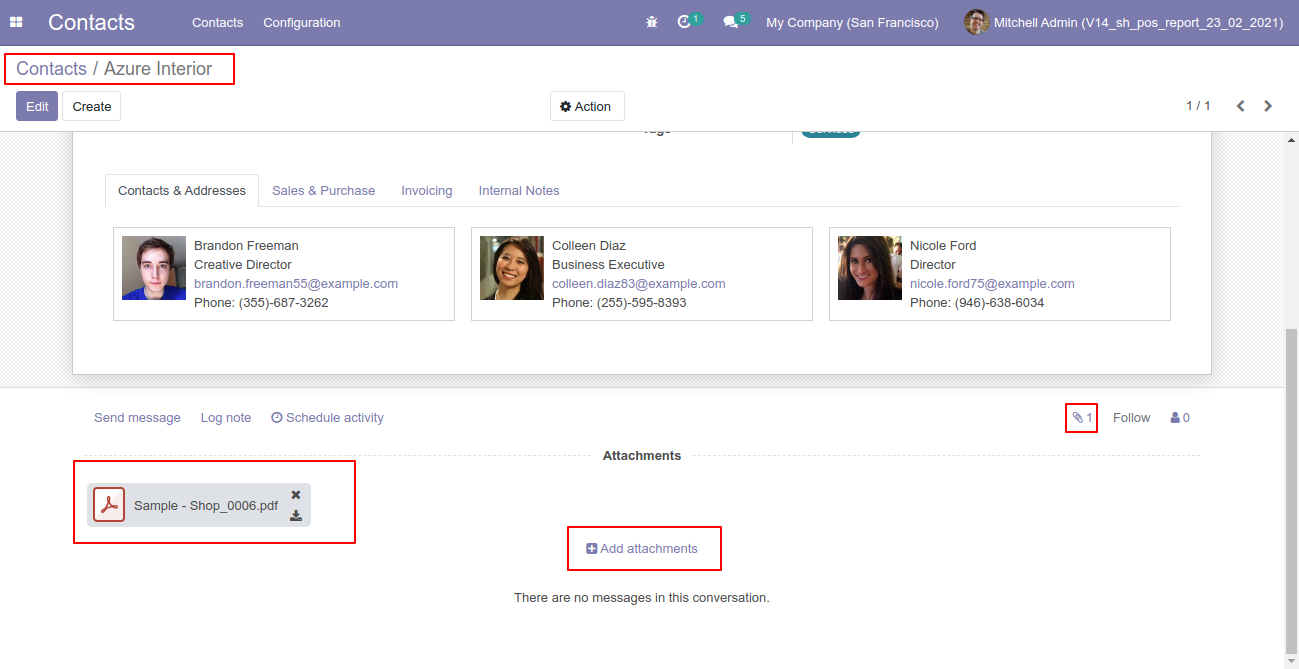
Task: Click phone (946)-638-6034
Action: coord(1000,303)
